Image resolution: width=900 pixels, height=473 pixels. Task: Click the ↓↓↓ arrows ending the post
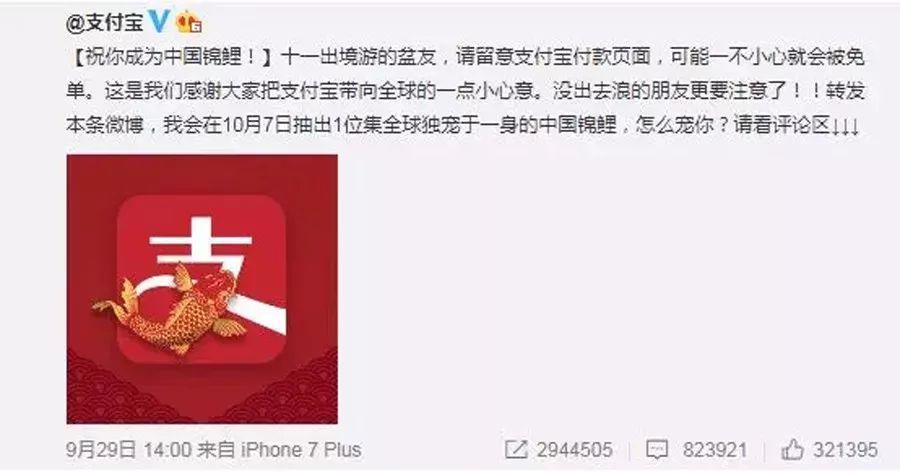(845, 126)
